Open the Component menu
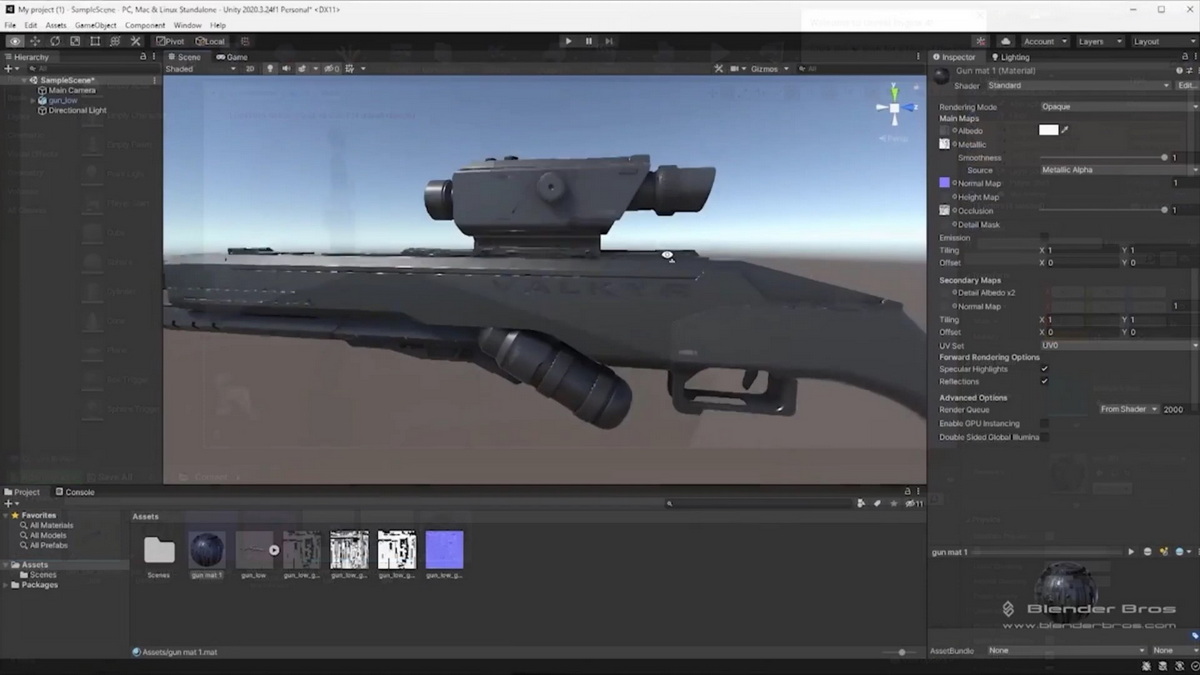Image resolution: width=1200 pixels, height=675 pixels. pyautogui.click(x=145, y=25)
